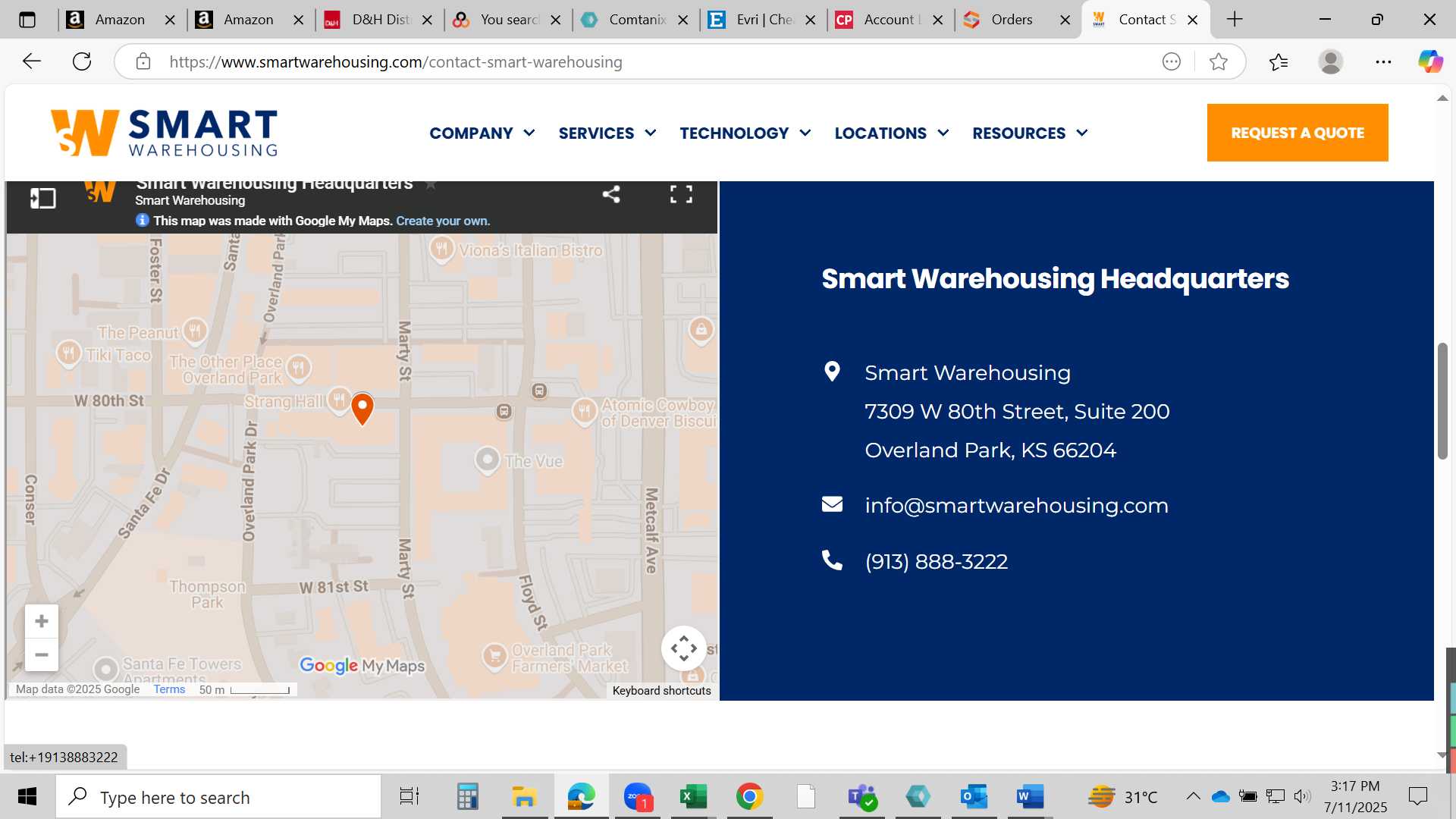Open Excel from the taskbar
The height and width of the screenshot is (819, 1456).
coord(693,796)
